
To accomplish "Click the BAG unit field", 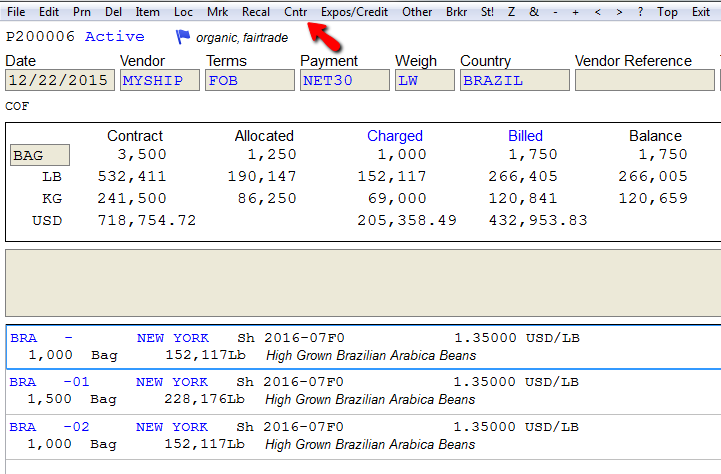I will tap(40, 155).
